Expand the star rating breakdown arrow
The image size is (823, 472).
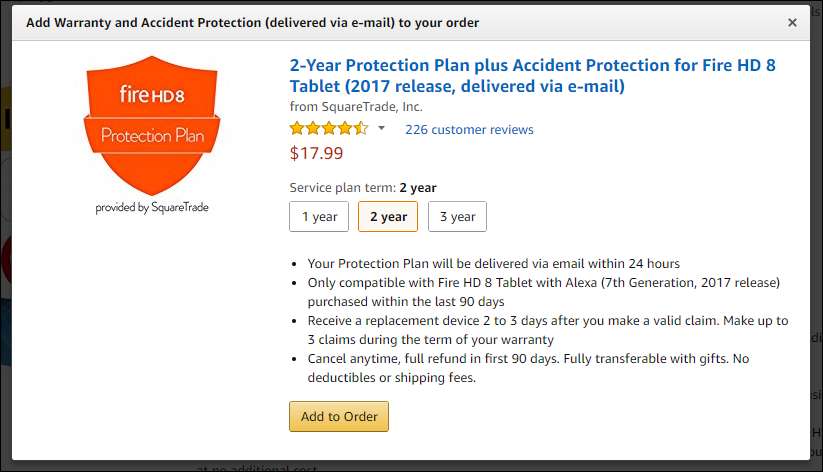381,129
